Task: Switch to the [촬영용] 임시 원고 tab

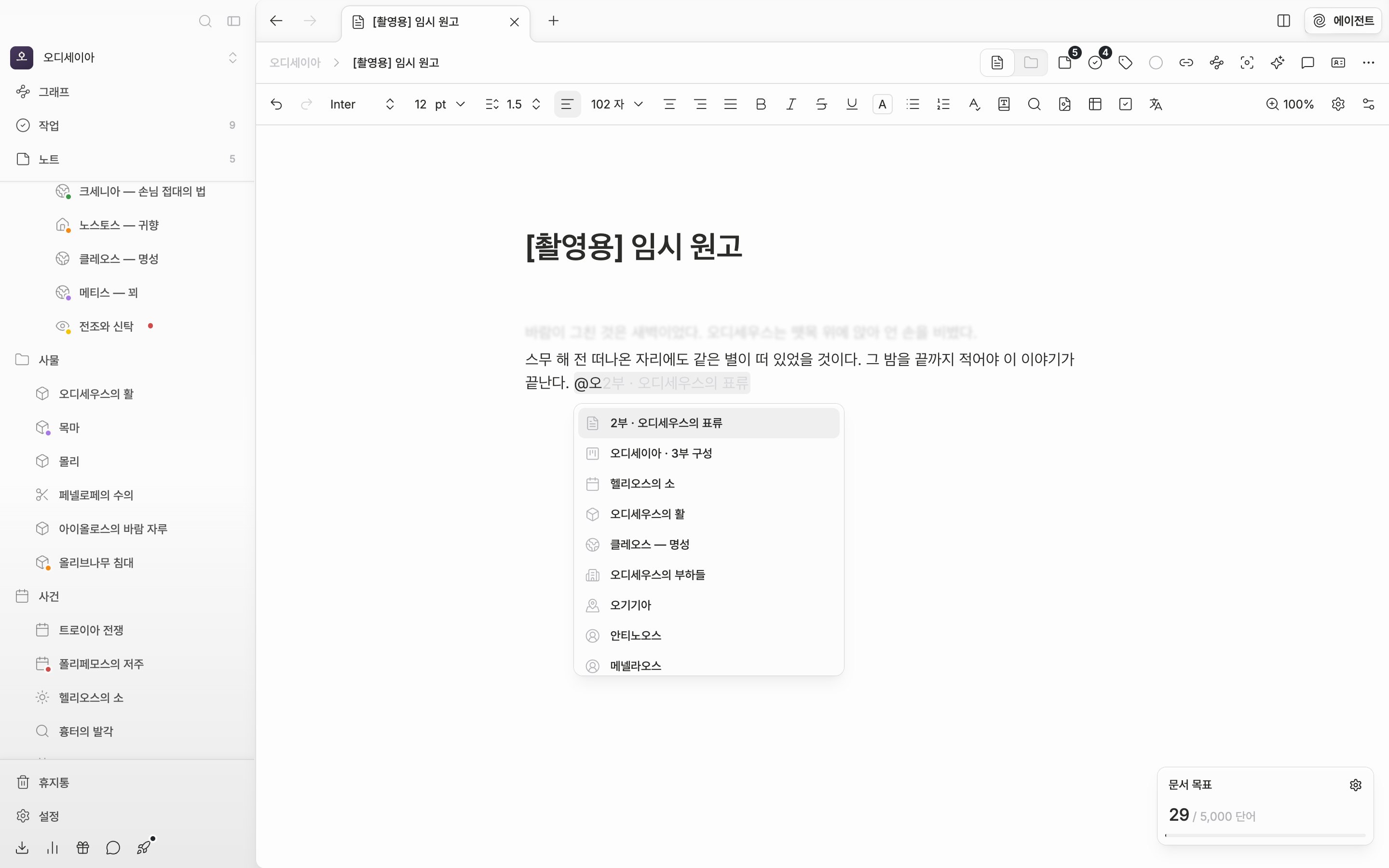Action: coord(435,22)
